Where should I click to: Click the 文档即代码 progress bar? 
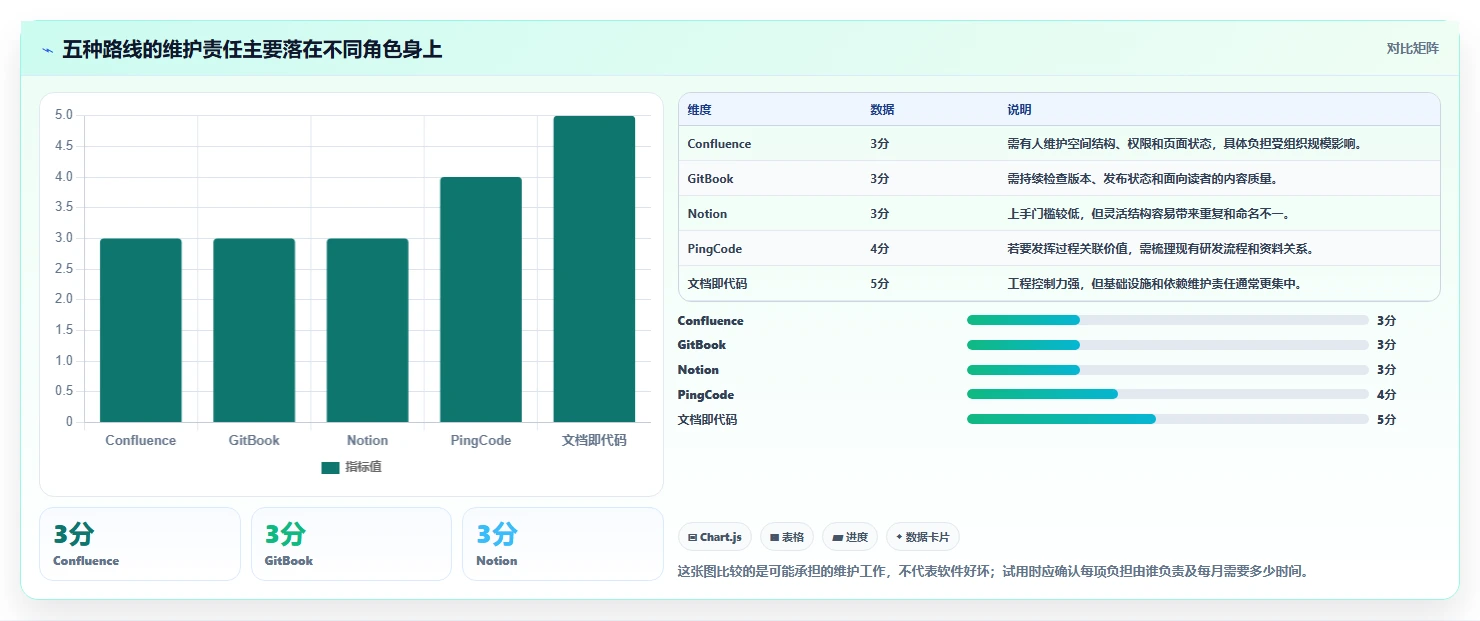[1167, 419]
